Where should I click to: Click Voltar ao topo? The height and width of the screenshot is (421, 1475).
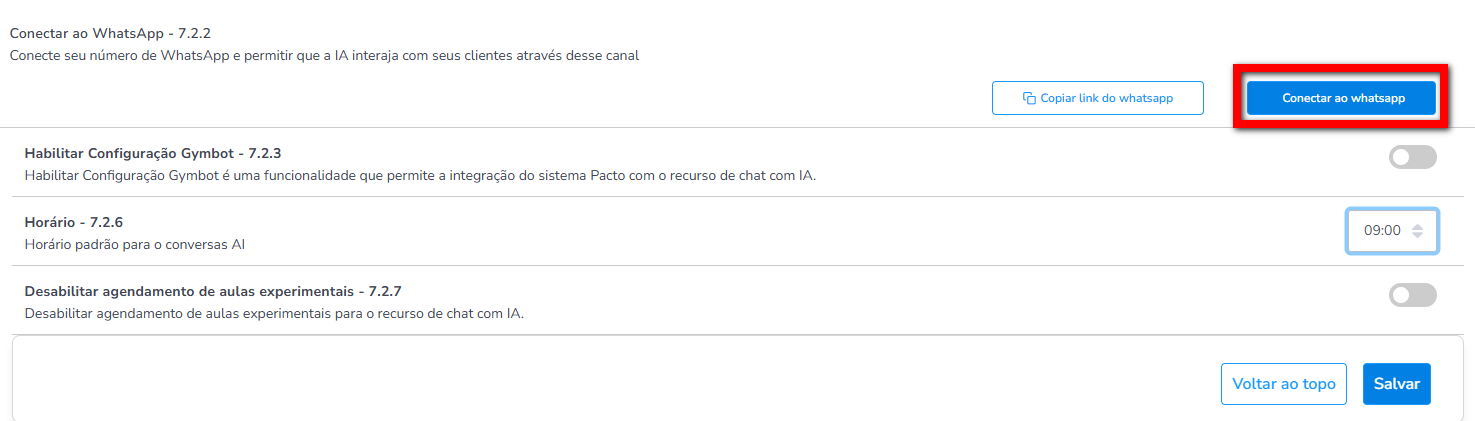pos(1284,384)
